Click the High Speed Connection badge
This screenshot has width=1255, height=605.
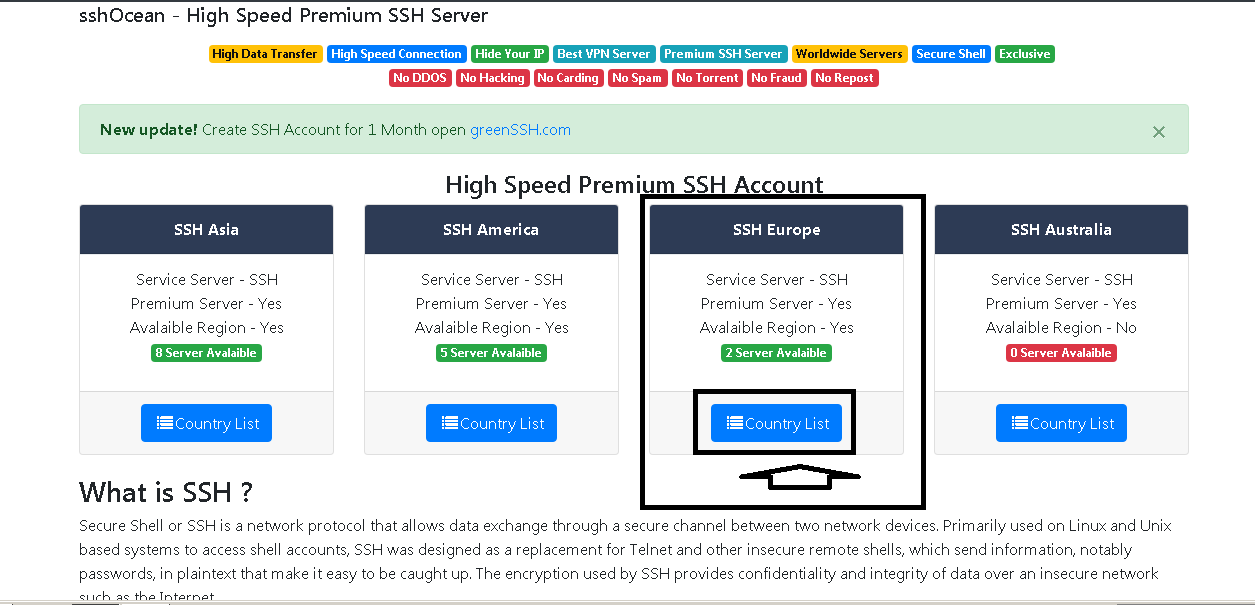coord(397,54)
